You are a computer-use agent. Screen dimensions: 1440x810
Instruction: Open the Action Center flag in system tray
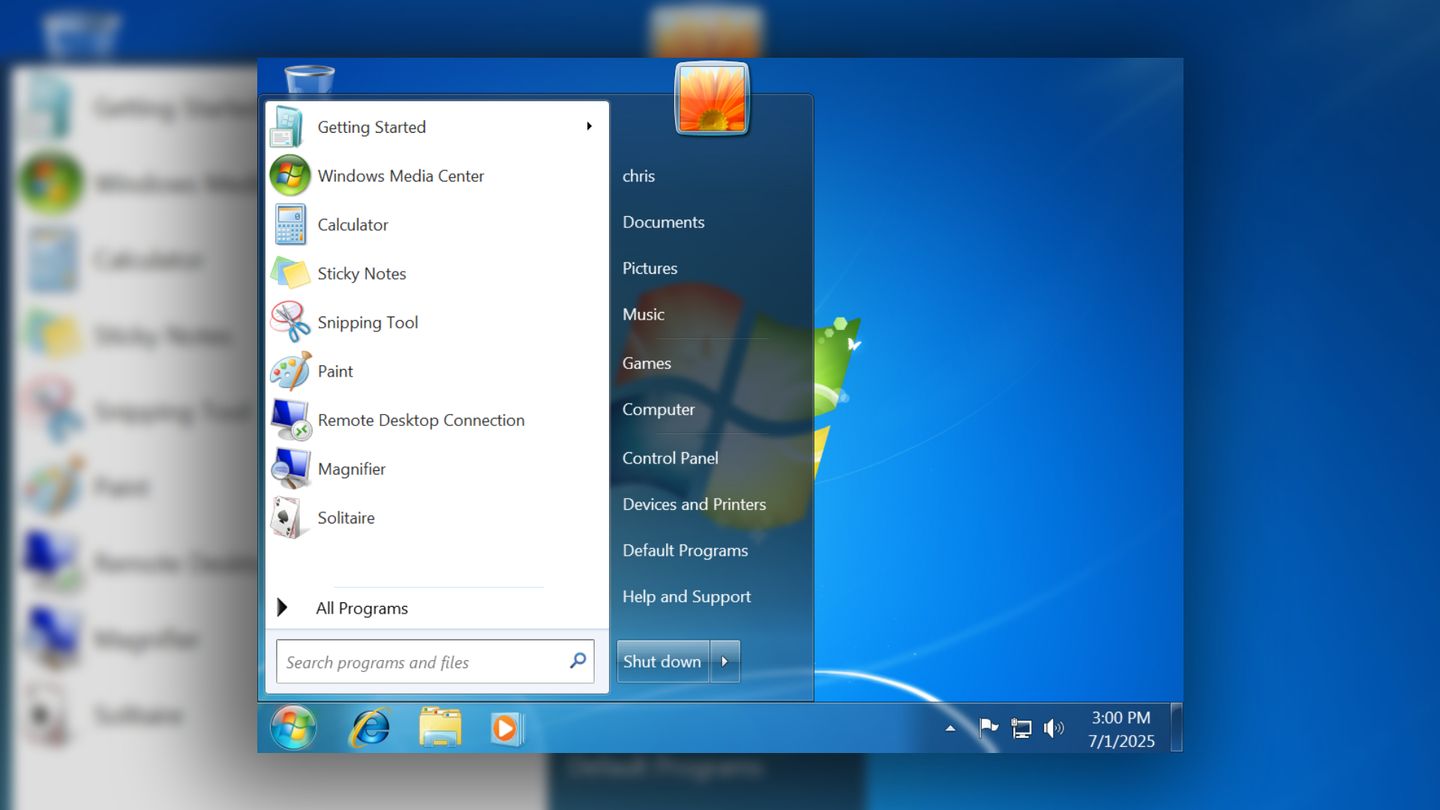(988, 728)
